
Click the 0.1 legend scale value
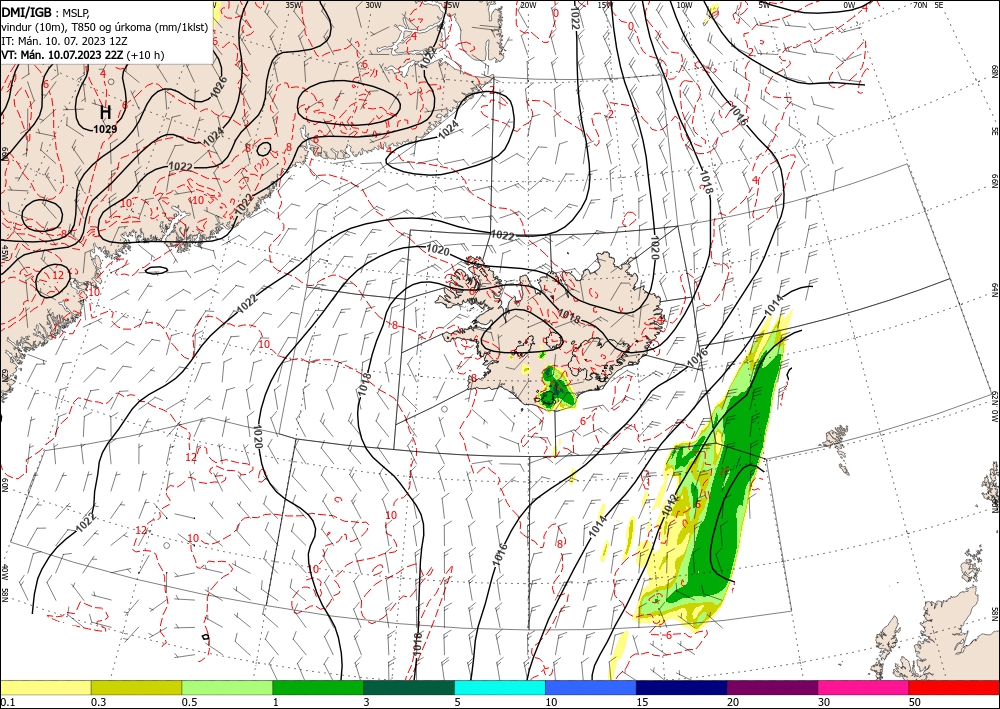[x=7, y=702]
